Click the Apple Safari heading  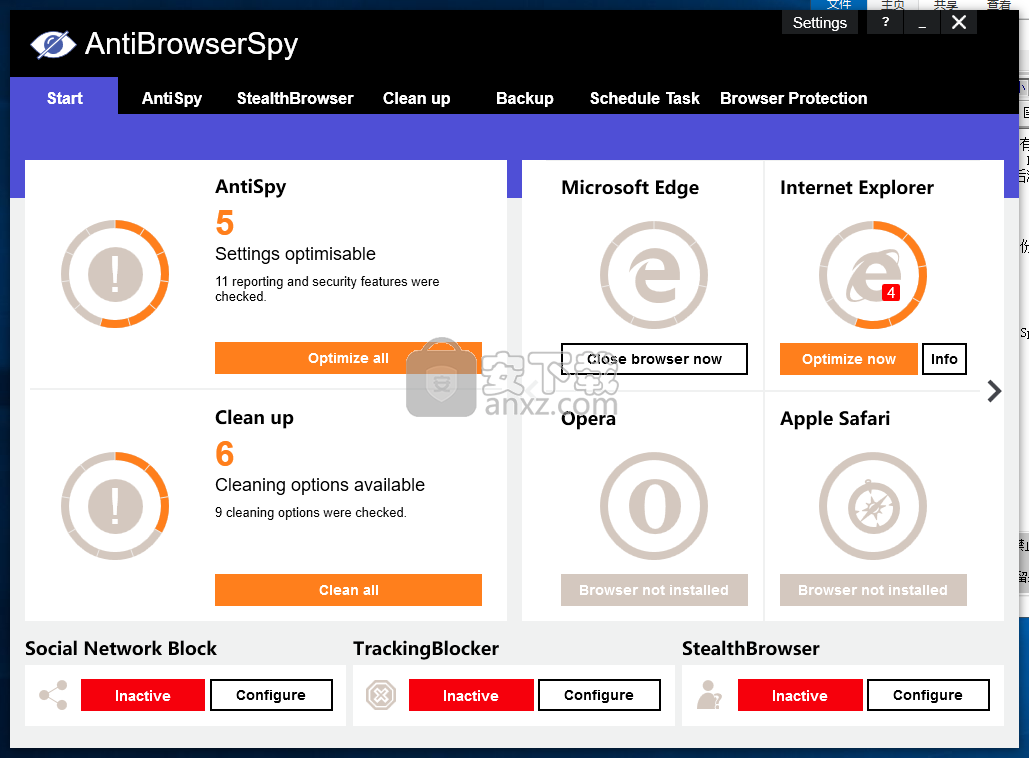point(835,419)
